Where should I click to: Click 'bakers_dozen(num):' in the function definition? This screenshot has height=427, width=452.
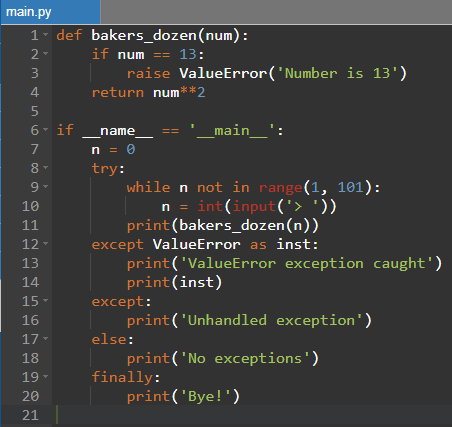(170, 35)
